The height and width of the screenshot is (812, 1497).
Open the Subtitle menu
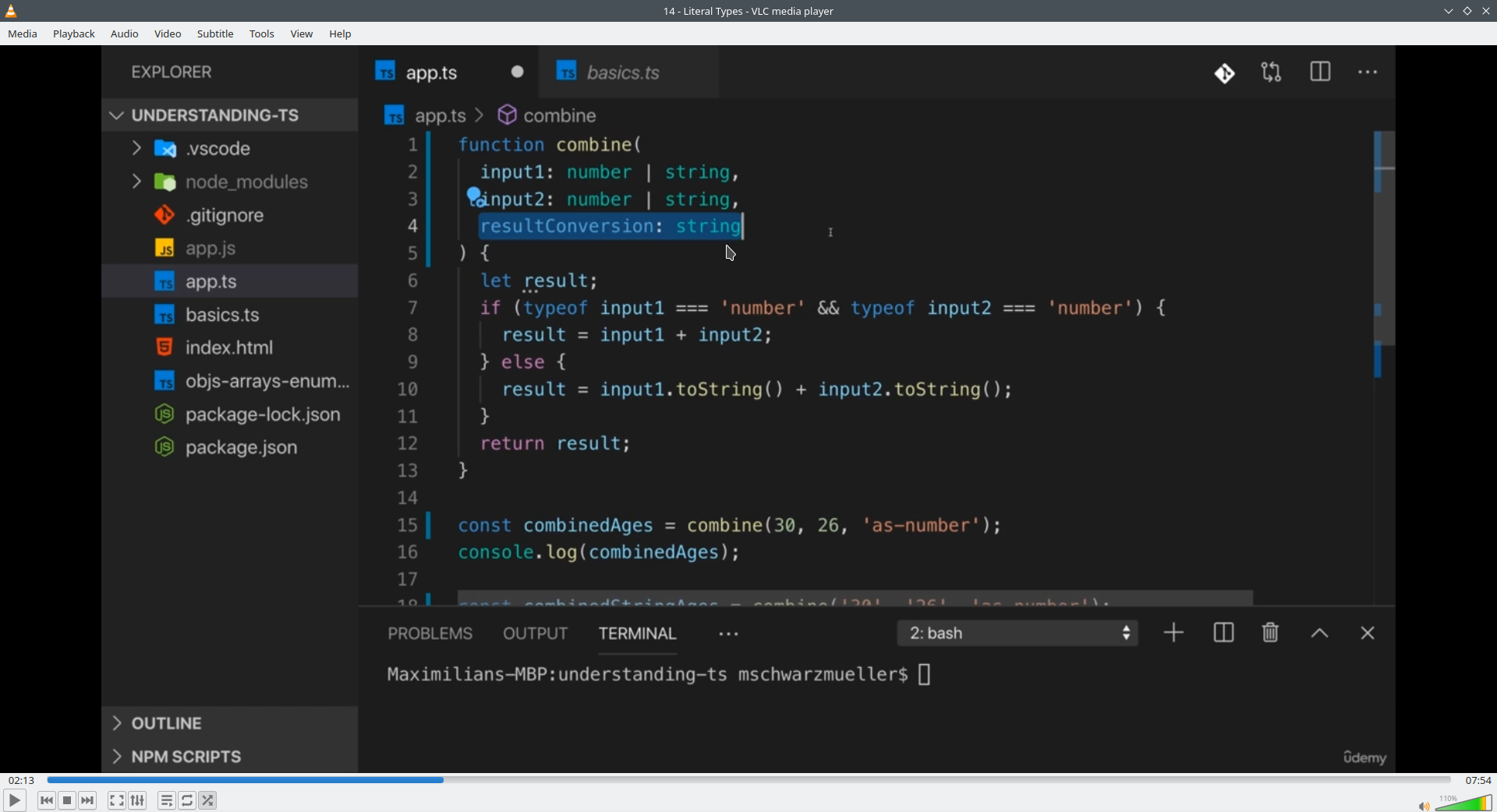(x=215, y=34)
